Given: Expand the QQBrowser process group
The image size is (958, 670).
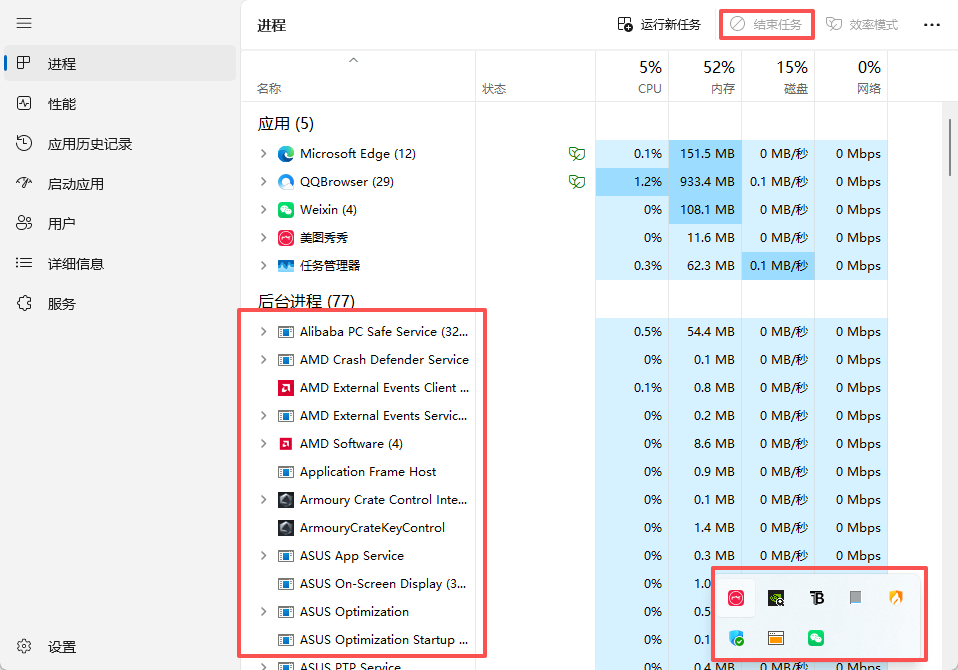Looking at the screenshot, I should (263, 182).
